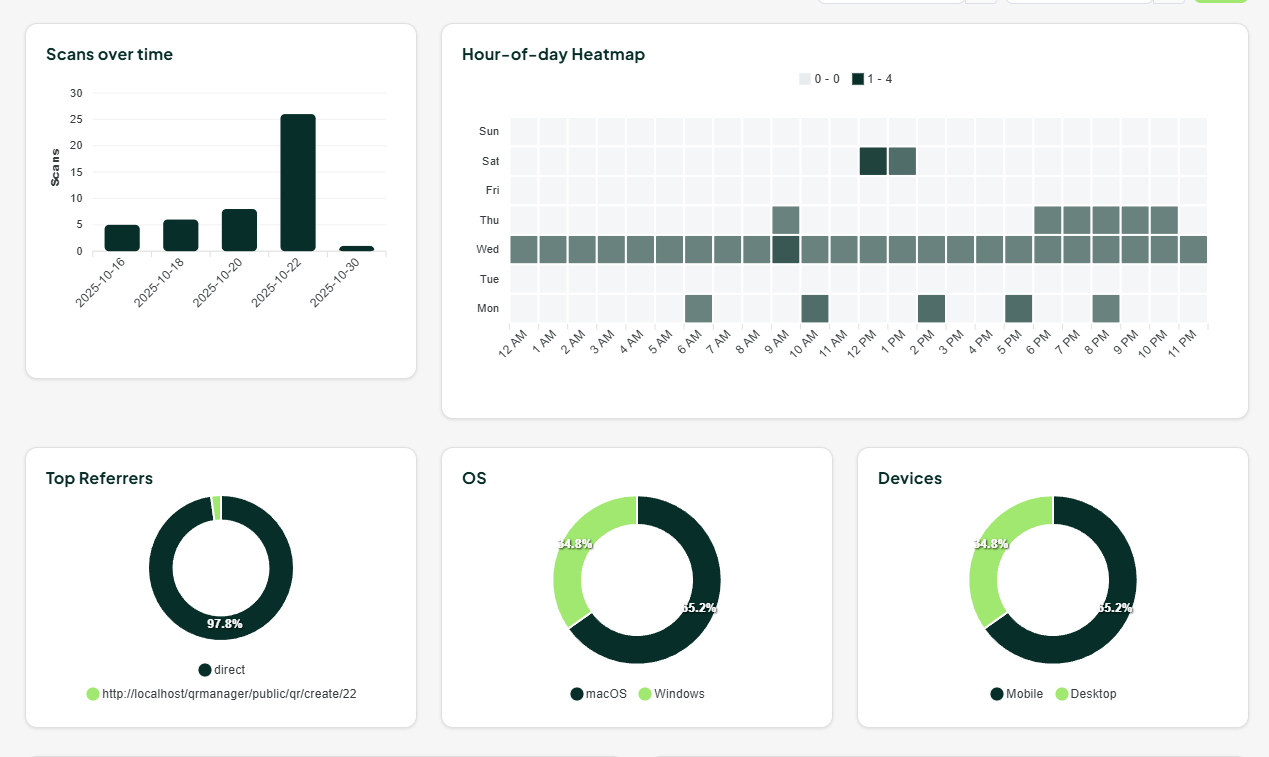Click the direct legend dot under Top Referrers
This screenshot has height=757, width=1269.
[x=203, y=670]
